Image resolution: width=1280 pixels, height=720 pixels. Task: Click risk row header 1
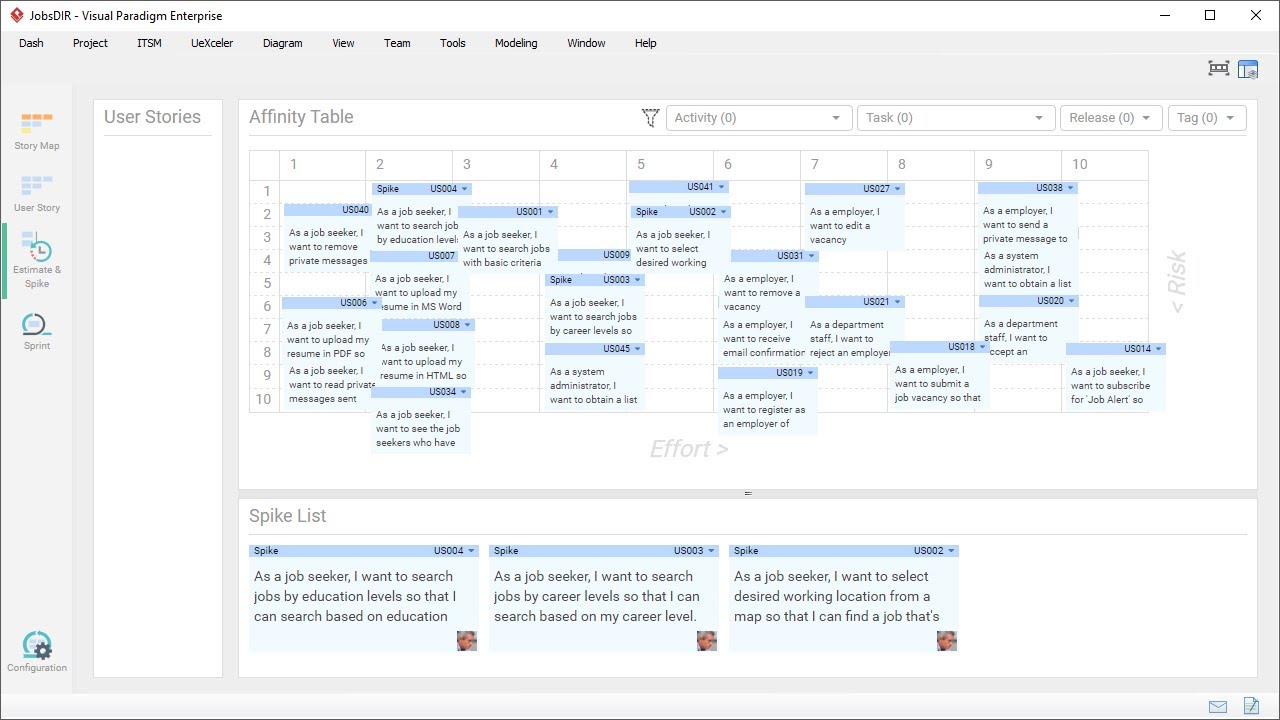click(267, 191)
